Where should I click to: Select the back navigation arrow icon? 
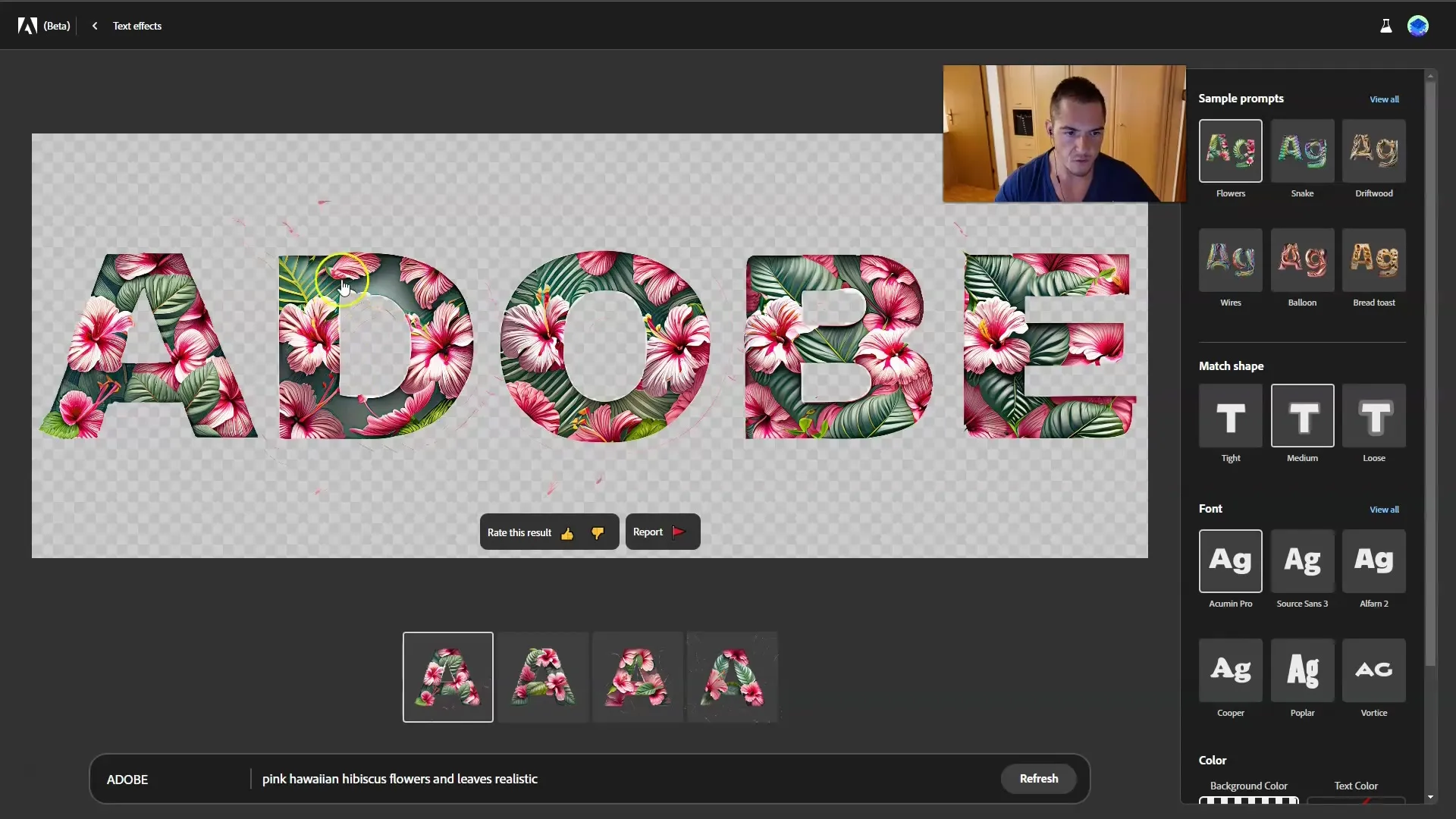(94, 25)
